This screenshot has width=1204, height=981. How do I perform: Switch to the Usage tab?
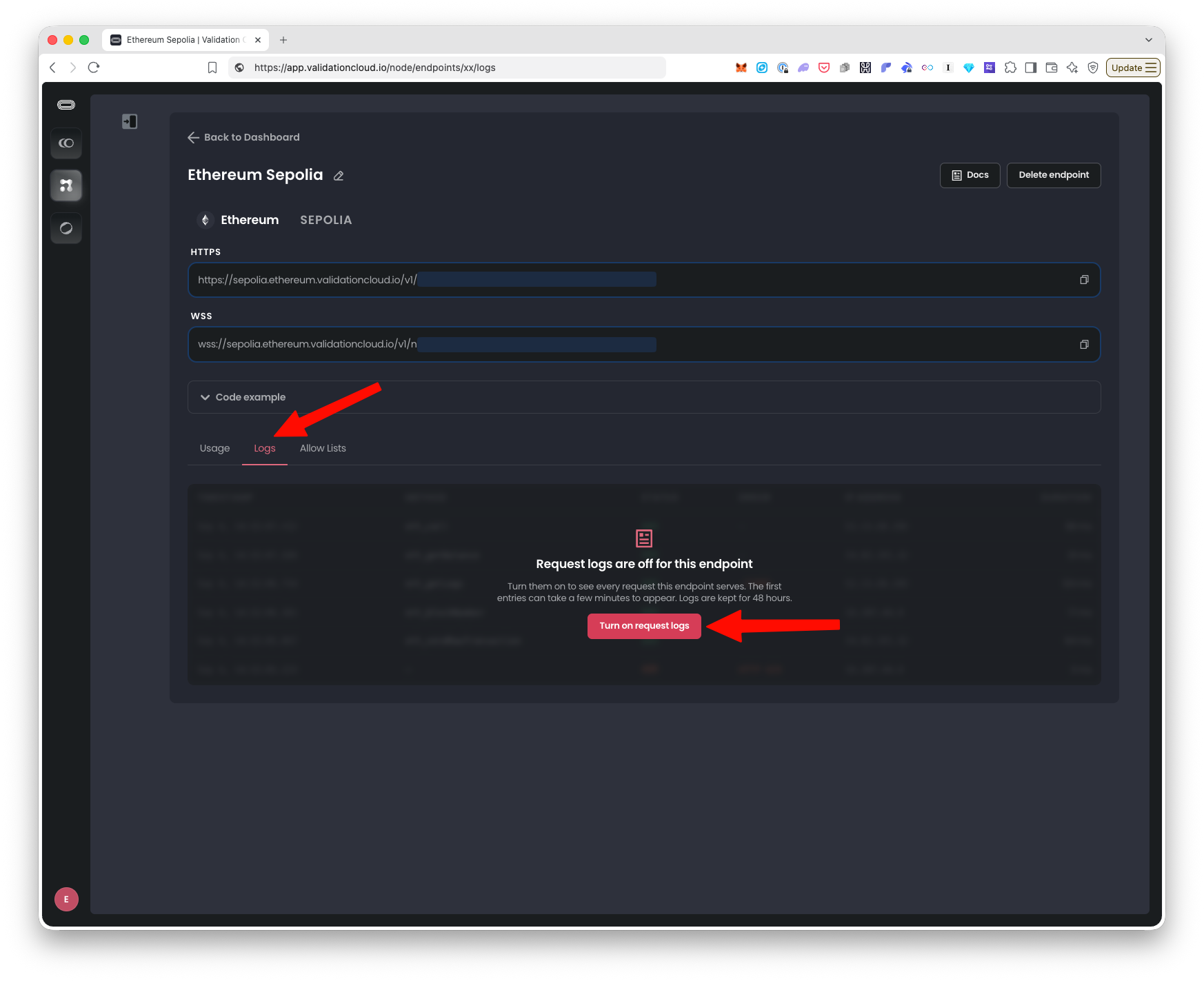pos(214,448)
